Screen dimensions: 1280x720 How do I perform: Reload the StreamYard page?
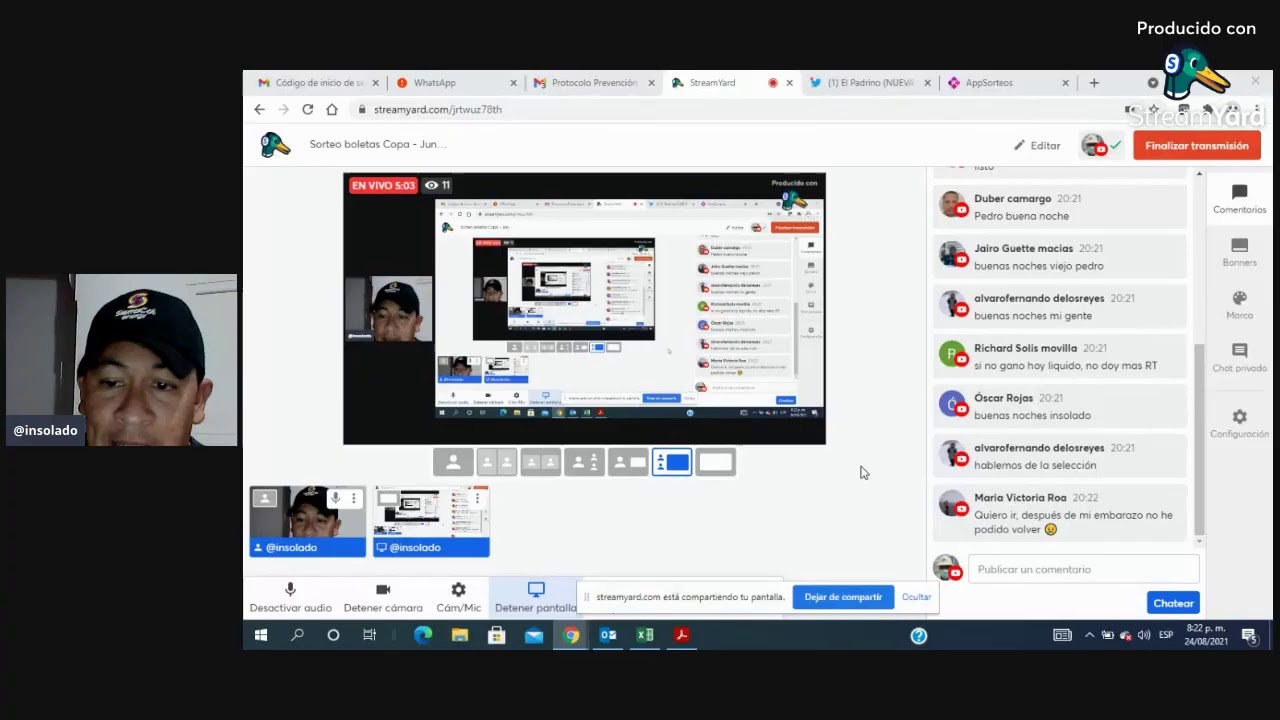tap(308, 110)
